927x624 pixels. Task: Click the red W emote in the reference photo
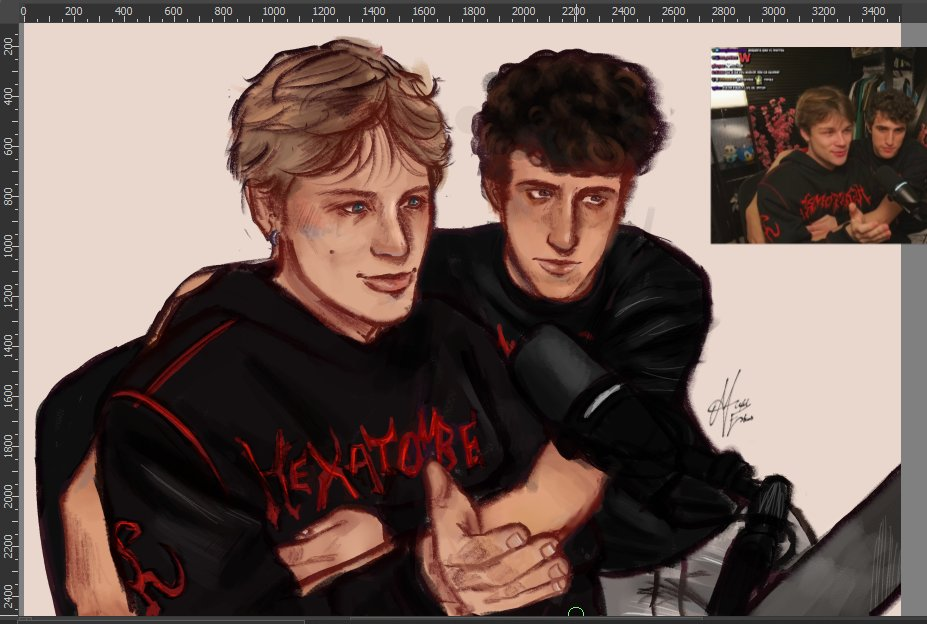click(744, 58)
